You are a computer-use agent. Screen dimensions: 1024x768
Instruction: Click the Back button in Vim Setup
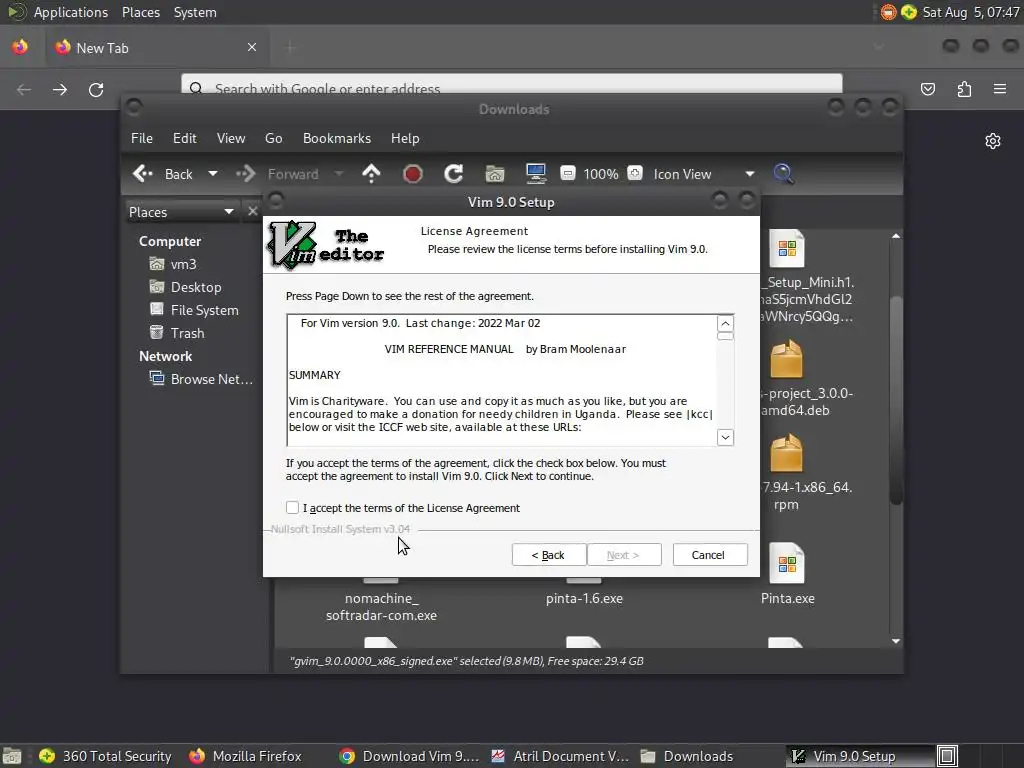pos(549,554)
